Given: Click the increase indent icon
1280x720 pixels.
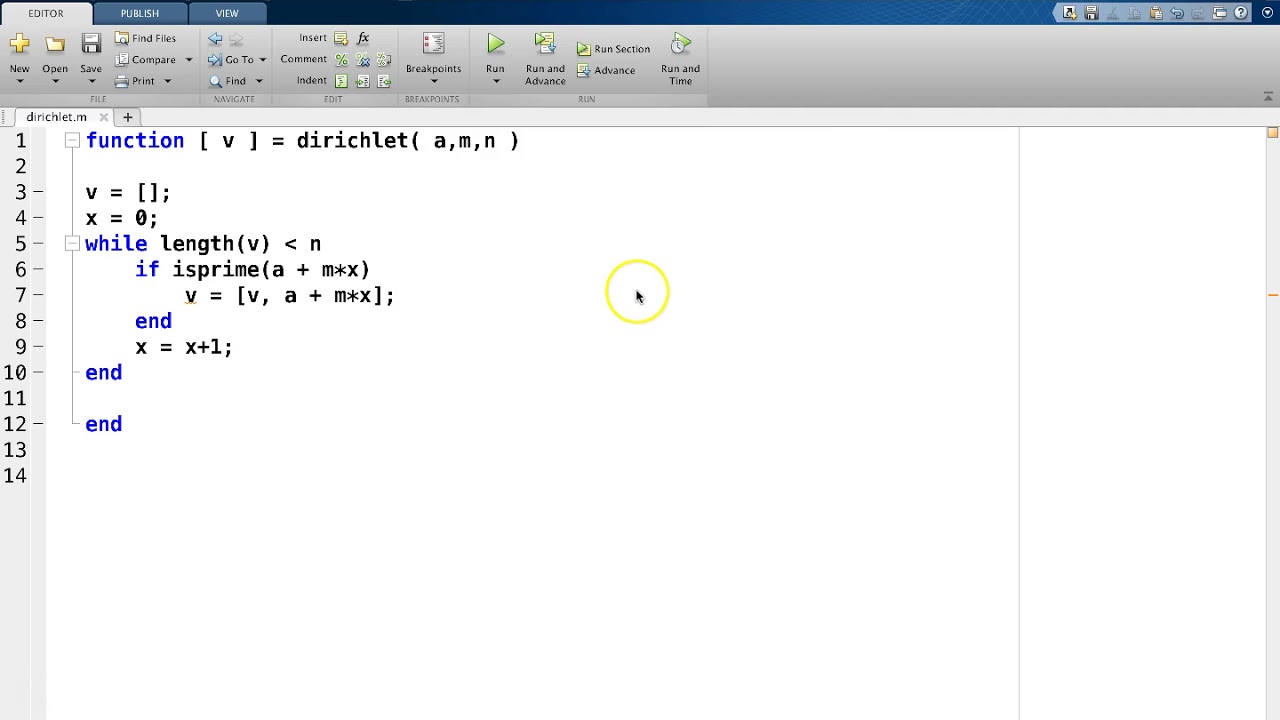Looking at the screenshot, I should click(x=363, y=81).
